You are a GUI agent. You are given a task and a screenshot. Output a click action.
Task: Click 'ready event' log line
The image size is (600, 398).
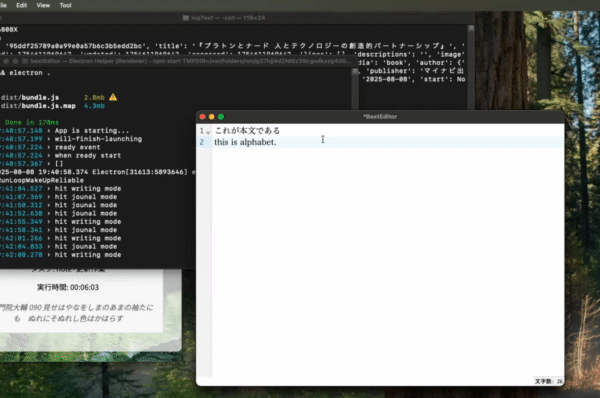[x=77, y=147]
